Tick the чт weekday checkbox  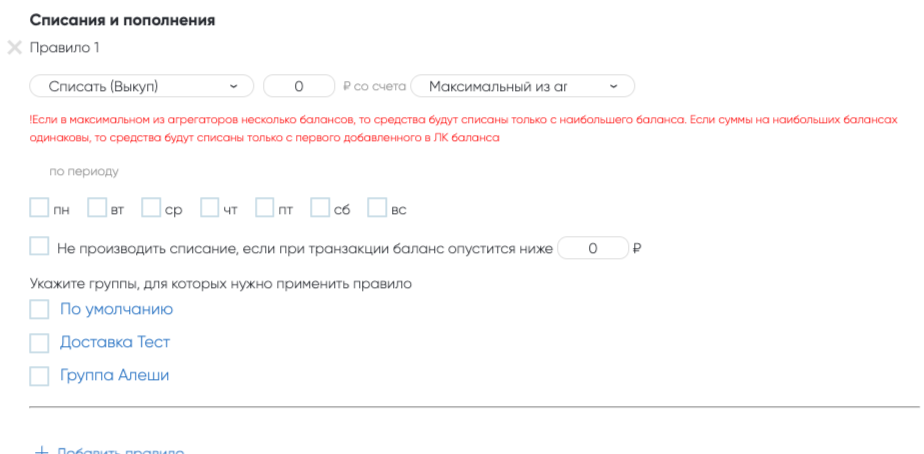point(209,208)
